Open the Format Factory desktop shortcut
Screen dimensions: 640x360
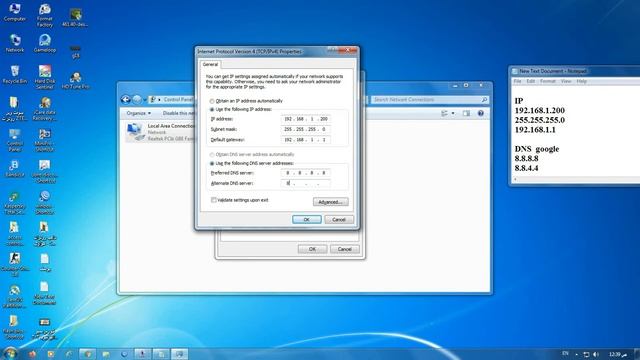(44, 16)
